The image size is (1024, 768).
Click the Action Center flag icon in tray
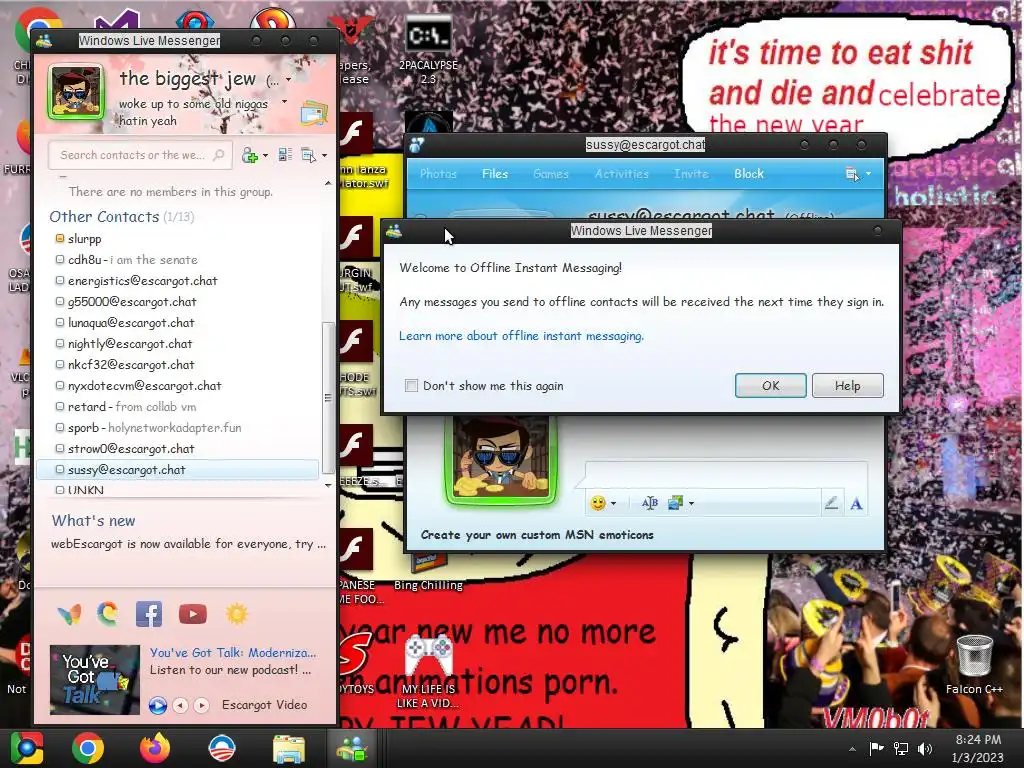(x=876, y=748)
